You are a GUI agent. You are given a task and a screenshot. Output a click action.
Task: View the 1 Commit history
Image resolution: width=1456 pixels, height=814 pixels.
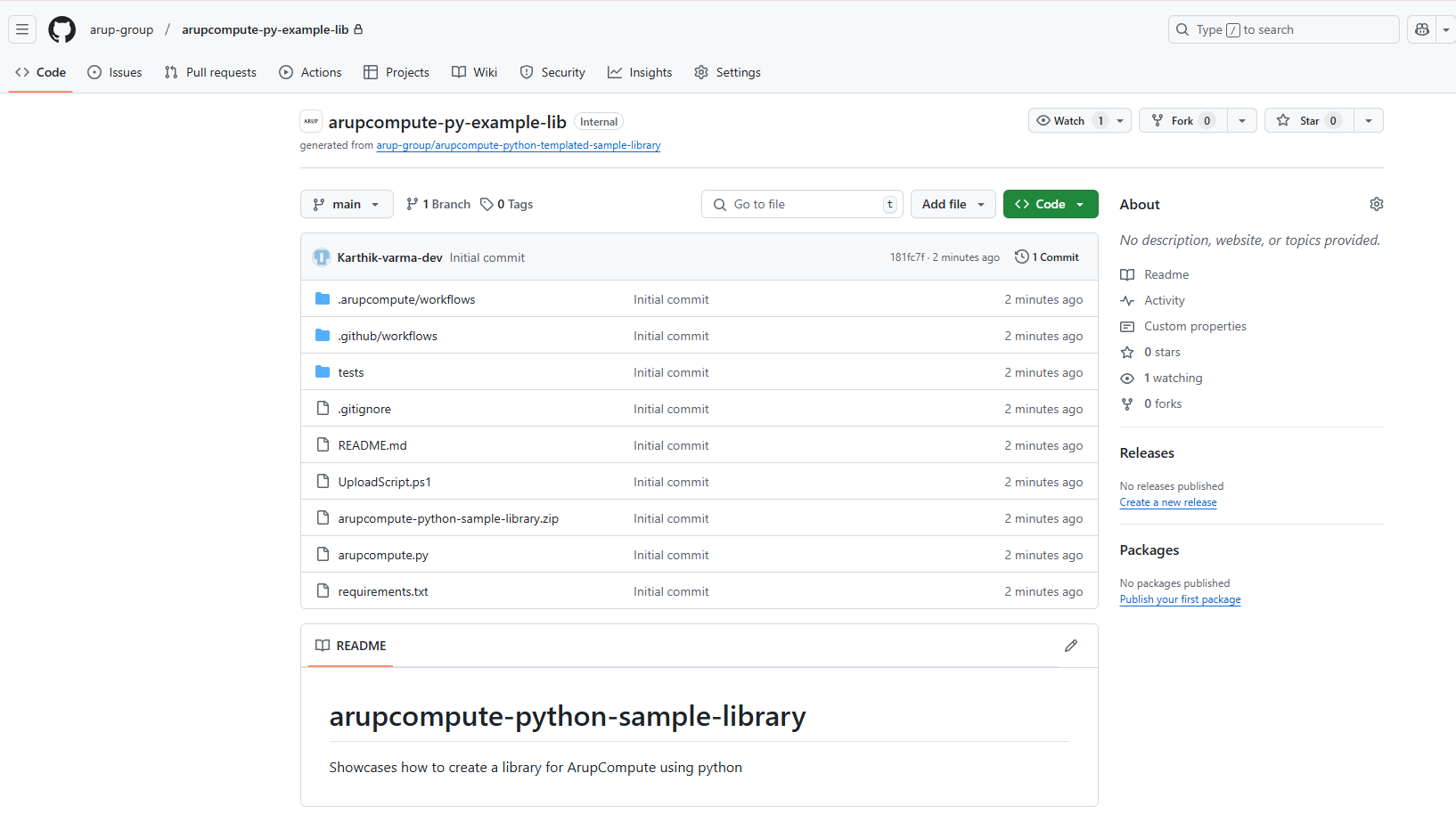click(x=1047, y=256)
